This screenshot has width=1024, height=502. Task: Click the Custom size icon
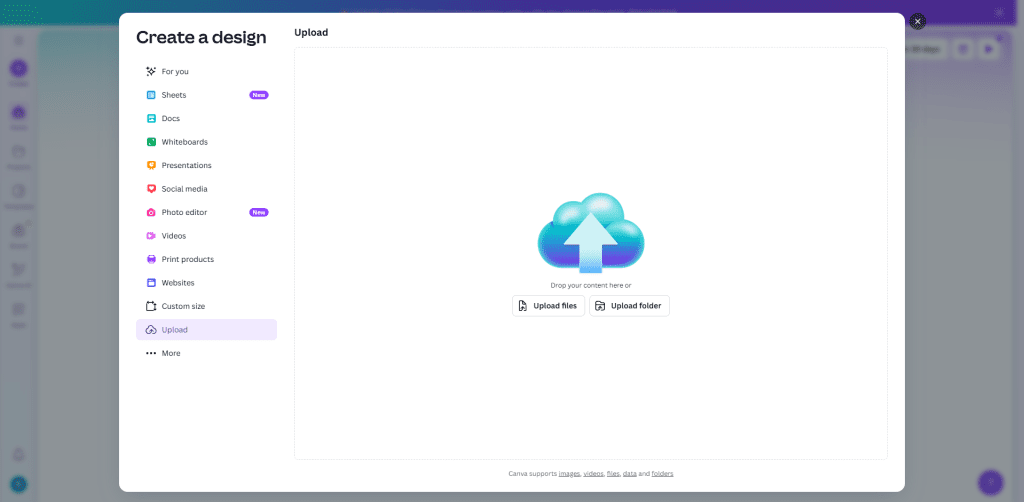pyautogui.click(x=151, y=306)
